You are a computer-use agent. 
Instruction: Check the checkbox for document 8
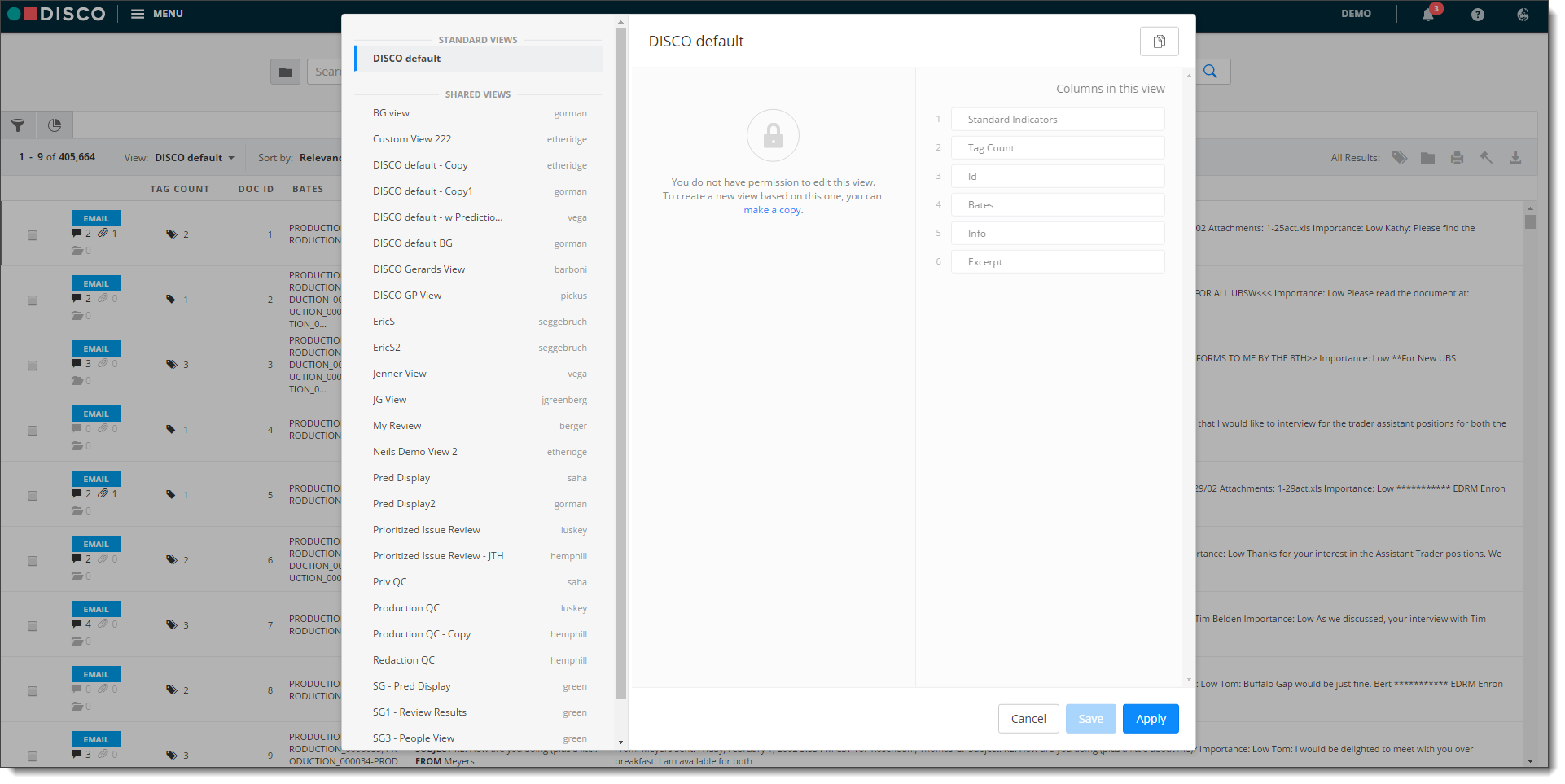pyautogui.click(x=33, y=691)
